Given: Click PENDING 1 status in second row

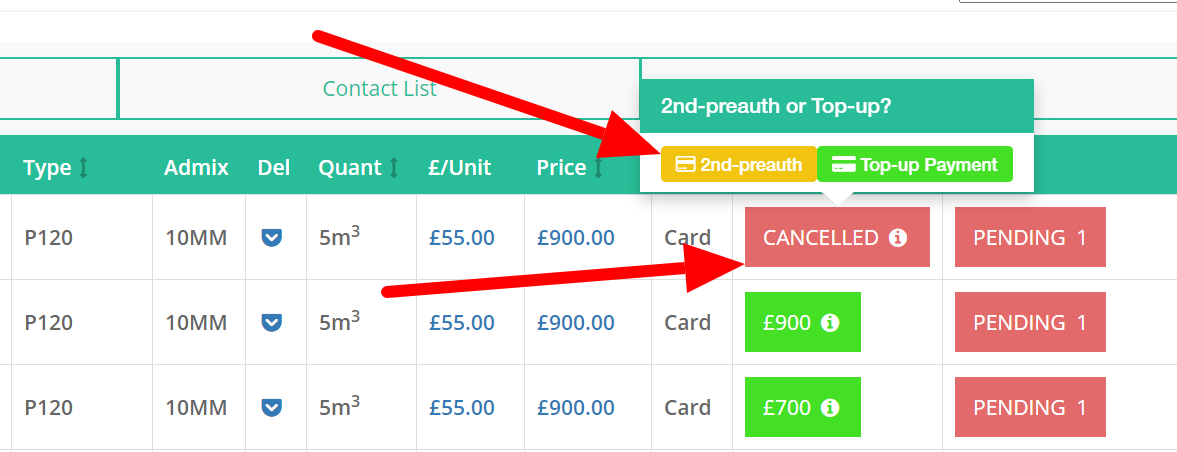Looking at the screenshot, I should [x=1030, y=323].
